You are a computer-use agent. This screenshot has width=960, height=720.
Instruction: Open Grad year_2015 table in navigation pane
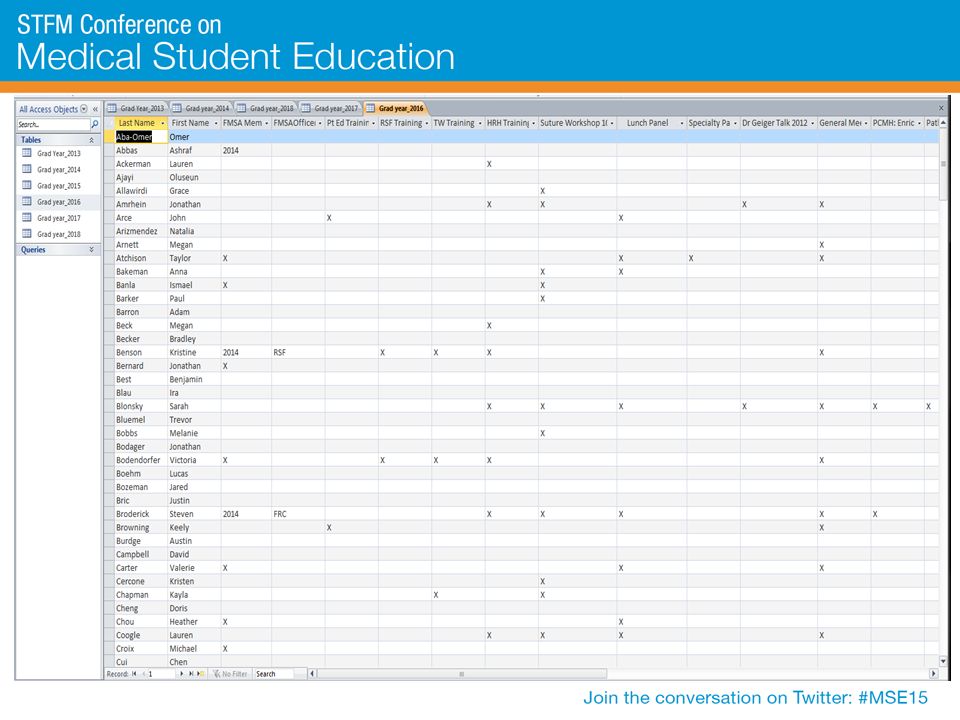click(x=58, y=186)
